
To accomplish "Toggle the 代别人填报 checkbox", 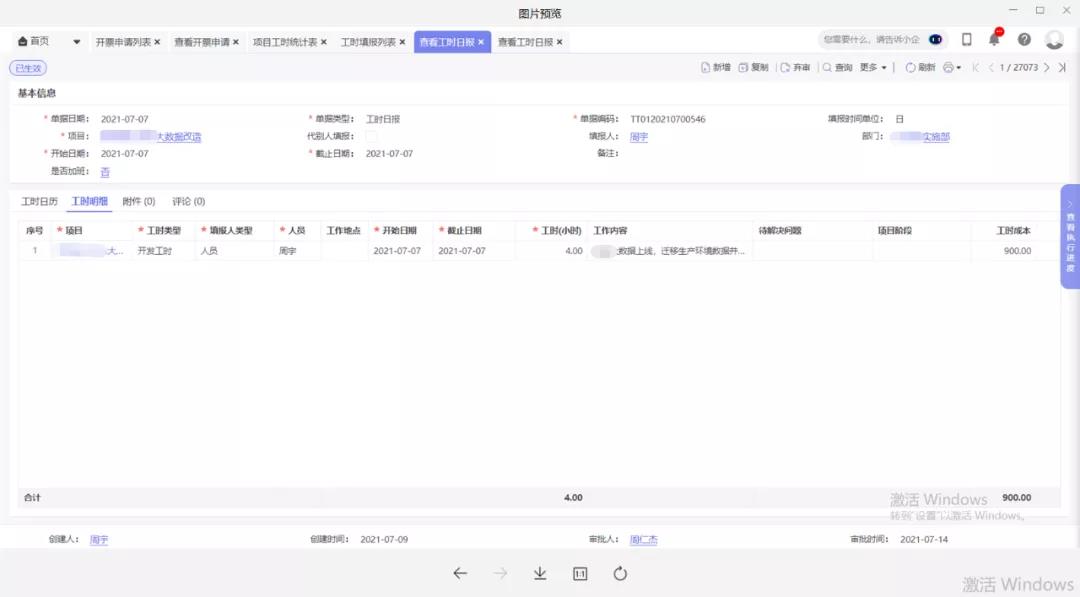I will click(371, 137).
